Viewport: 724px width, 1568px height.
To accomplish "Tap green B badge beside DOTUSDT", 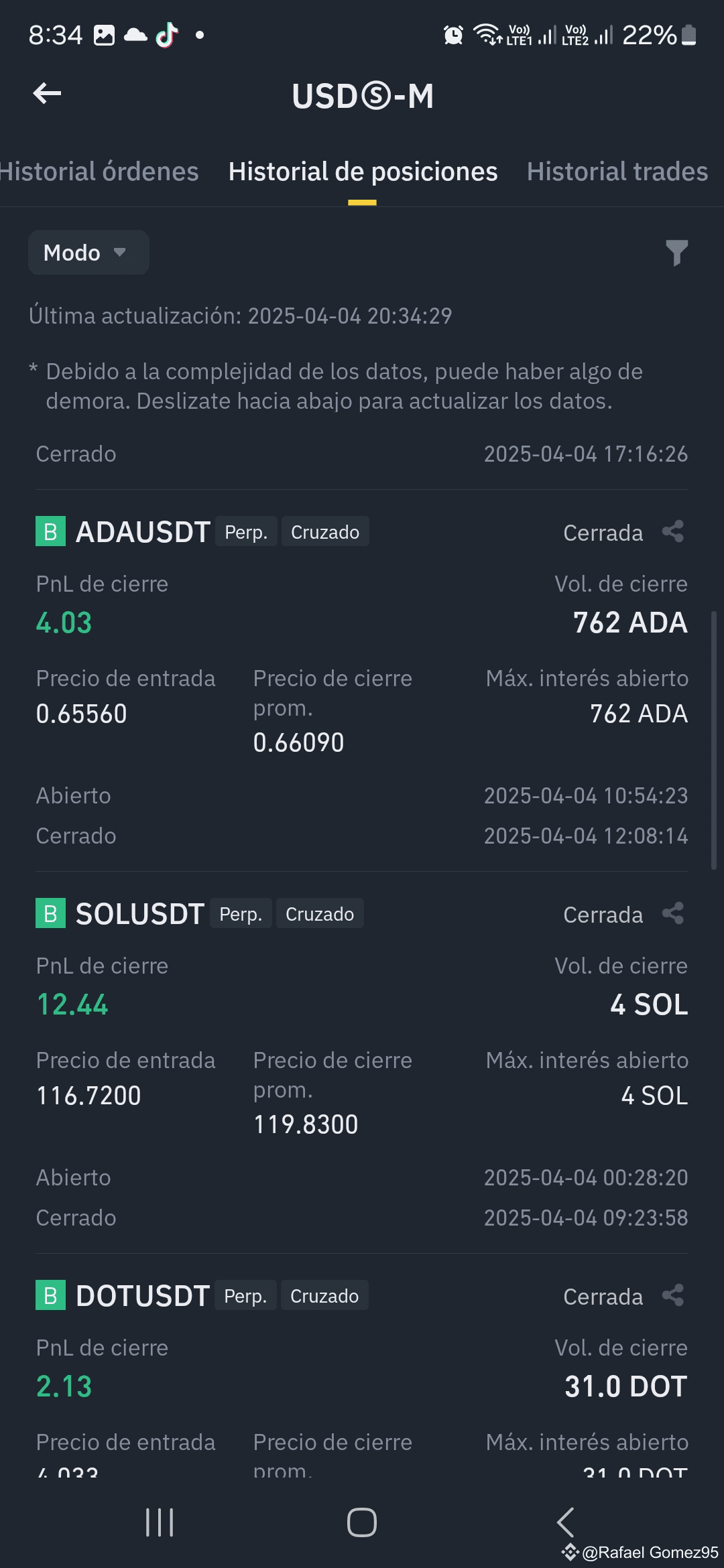I will coord(50,1295).
